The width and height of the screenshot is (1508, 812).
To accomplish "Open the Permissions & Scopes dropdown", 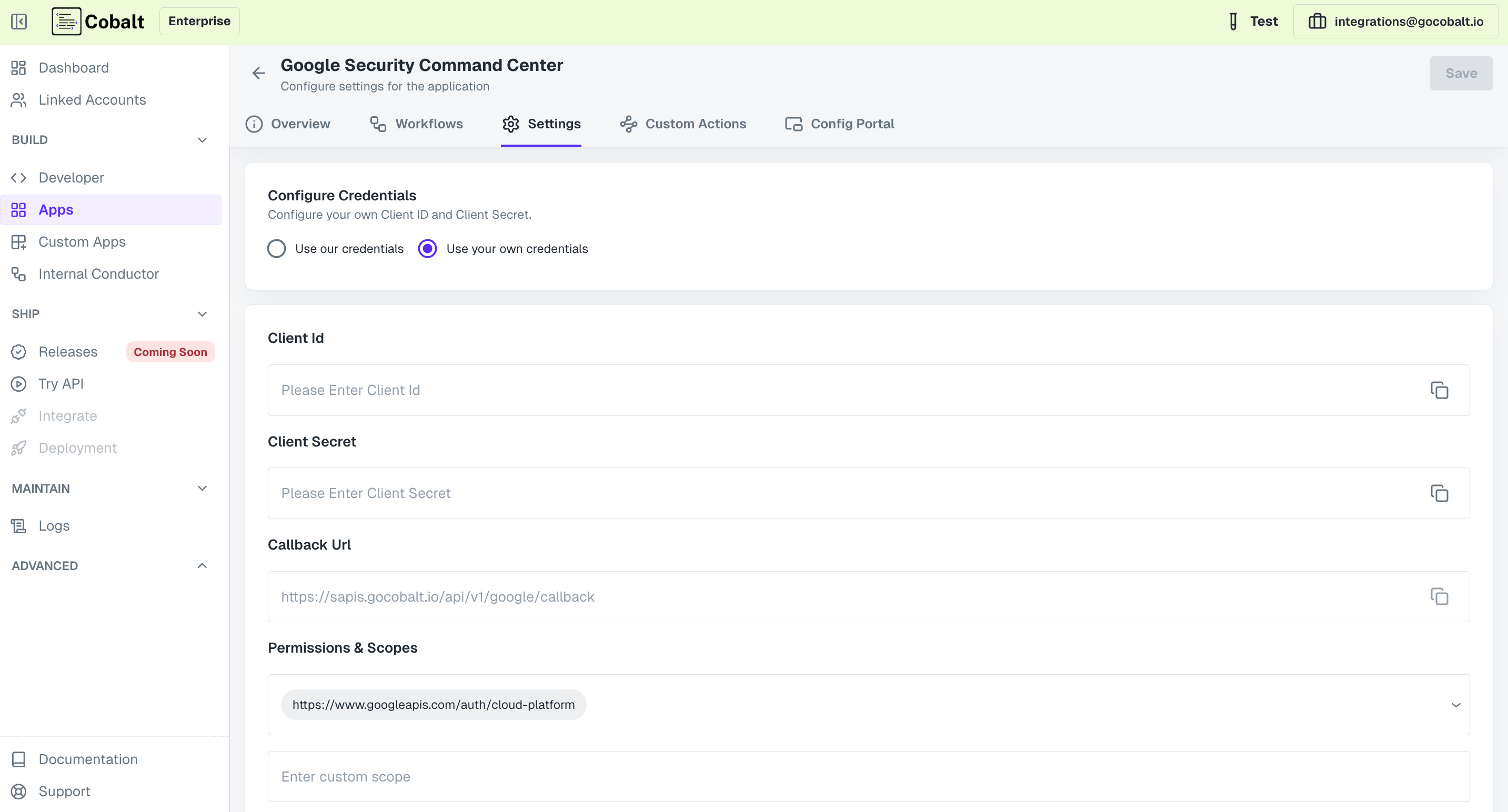I will pyautogui.click(x=1455, y=705).
